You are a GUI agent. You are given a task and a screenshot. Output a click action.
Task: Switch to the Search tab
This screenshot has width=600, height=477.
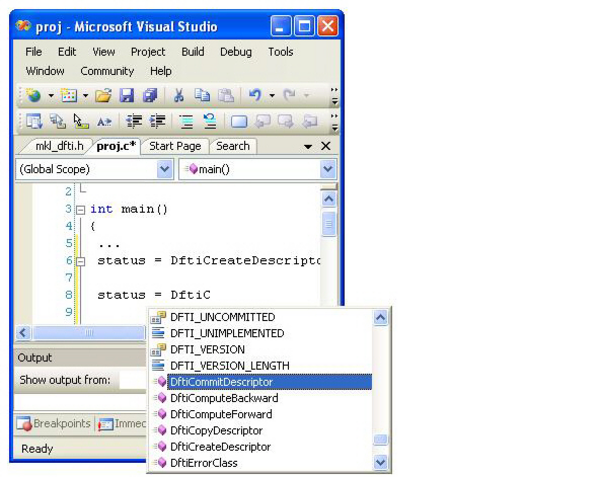tap(233, 146)
